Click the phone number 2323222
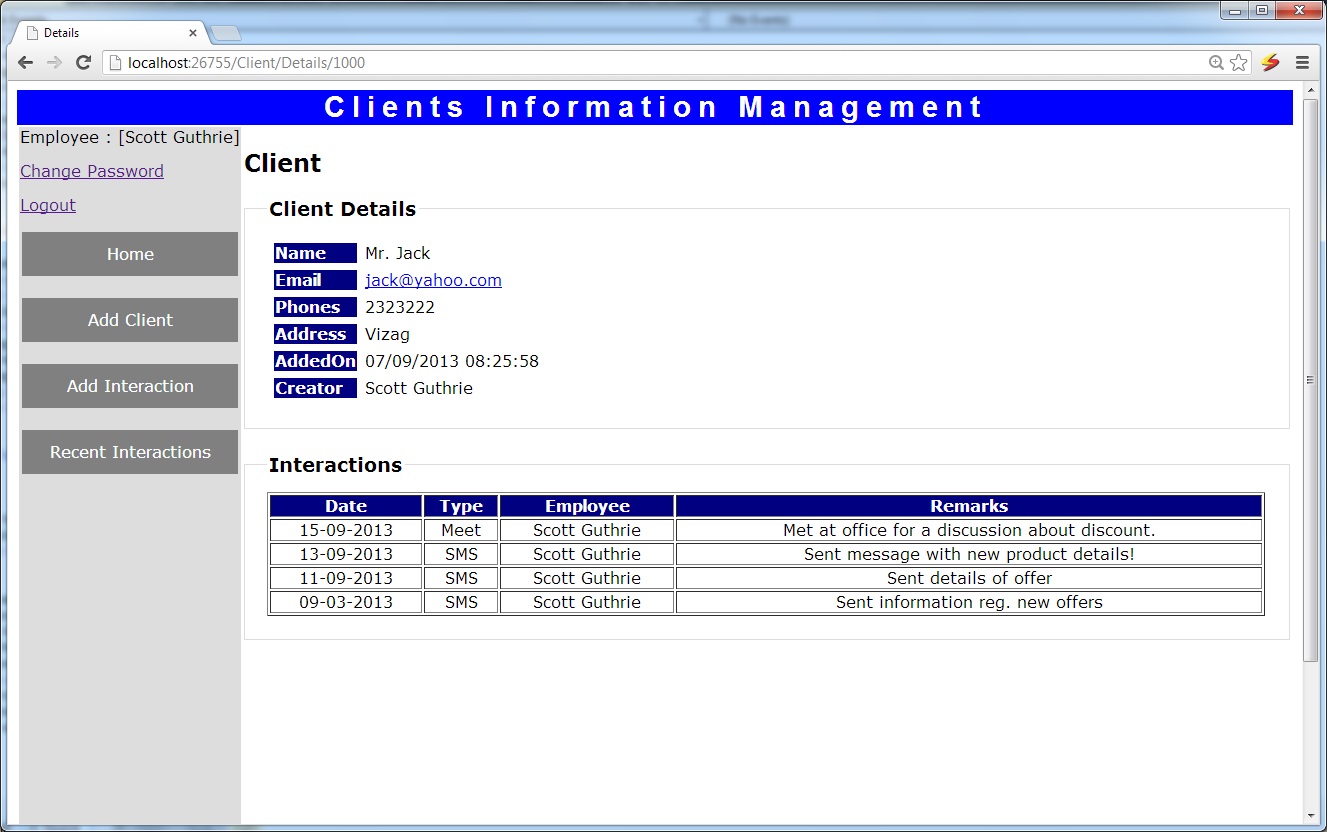Screen dimensions: 1327x832 coord(400,307)
